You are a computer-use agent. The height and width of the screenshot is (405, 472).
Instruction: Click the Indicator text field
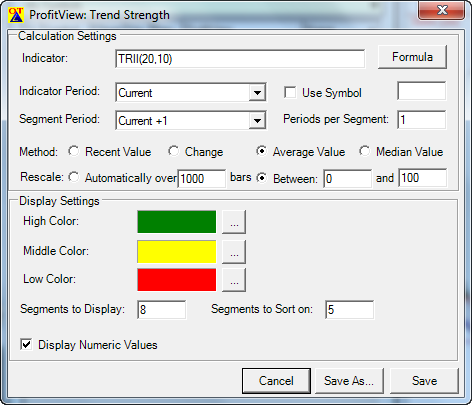click(x=240, y=59)
